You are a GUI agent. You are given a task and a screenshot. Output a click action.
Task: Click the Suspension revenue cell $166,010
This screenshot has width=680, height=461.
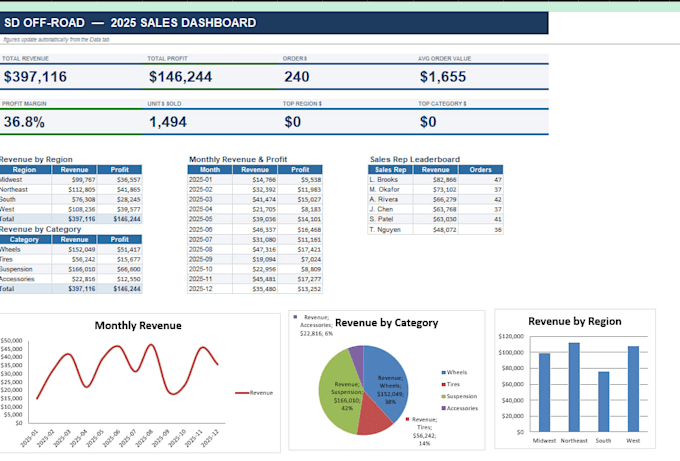[x=75, y=269]
